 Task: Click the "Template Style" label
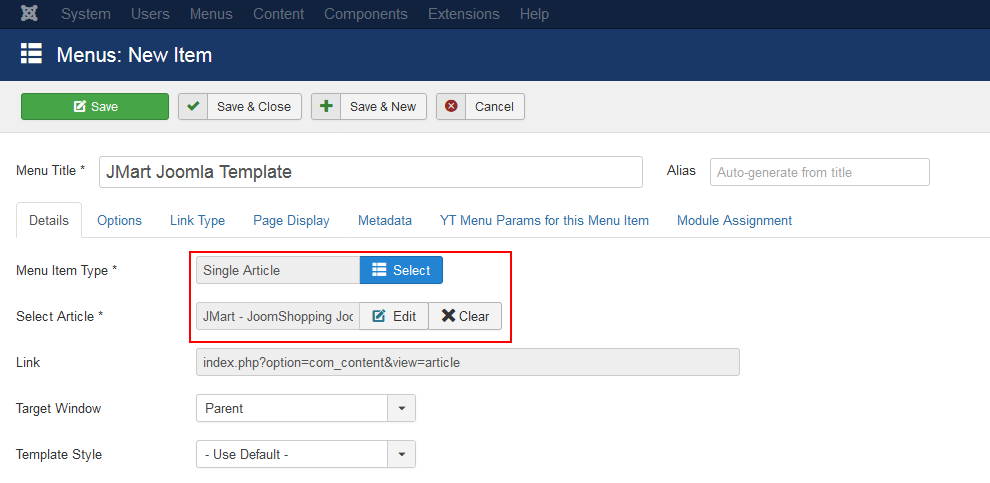point(59,455)
